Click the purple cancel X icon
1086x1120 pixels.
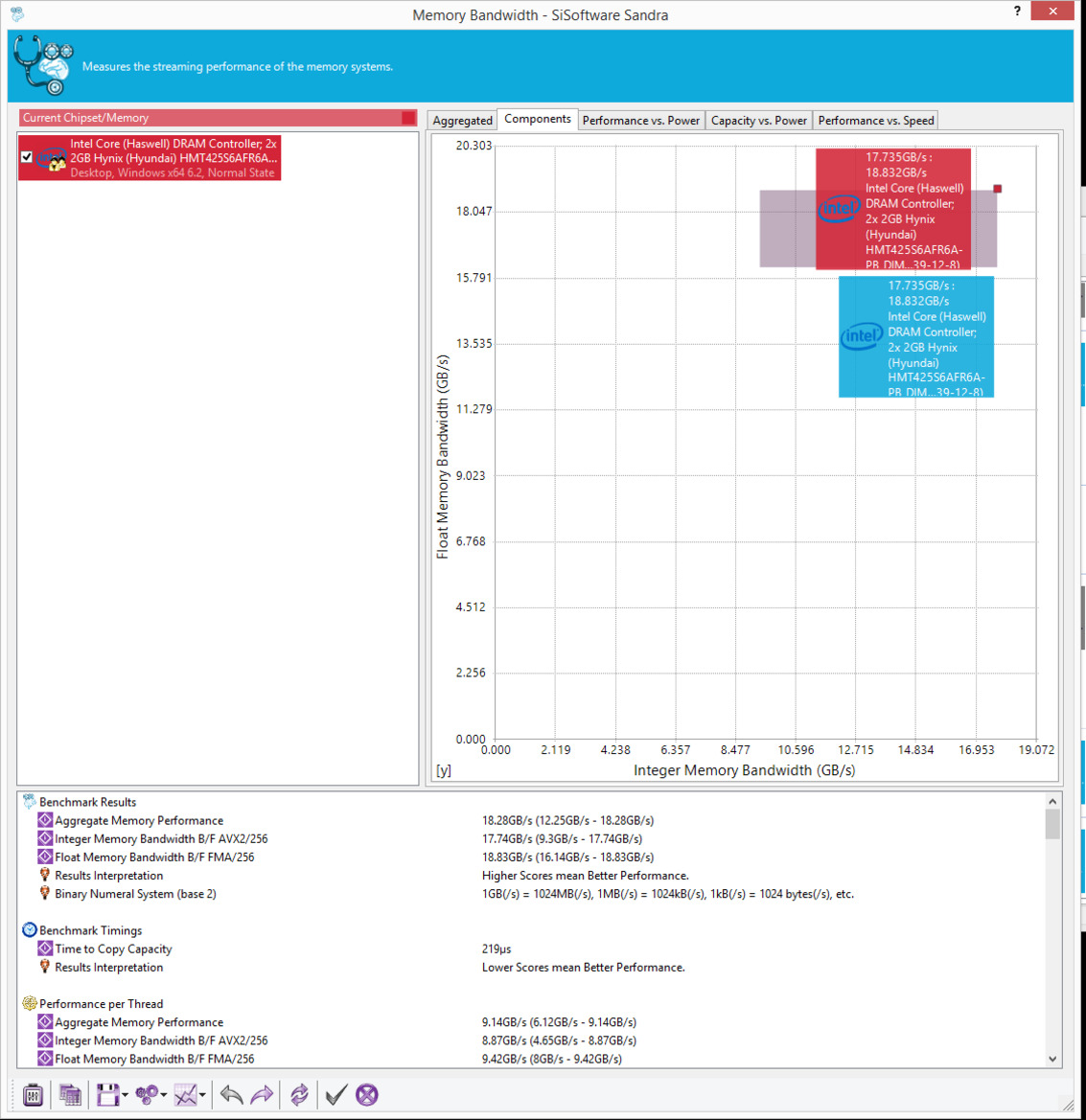[367, 1094]
